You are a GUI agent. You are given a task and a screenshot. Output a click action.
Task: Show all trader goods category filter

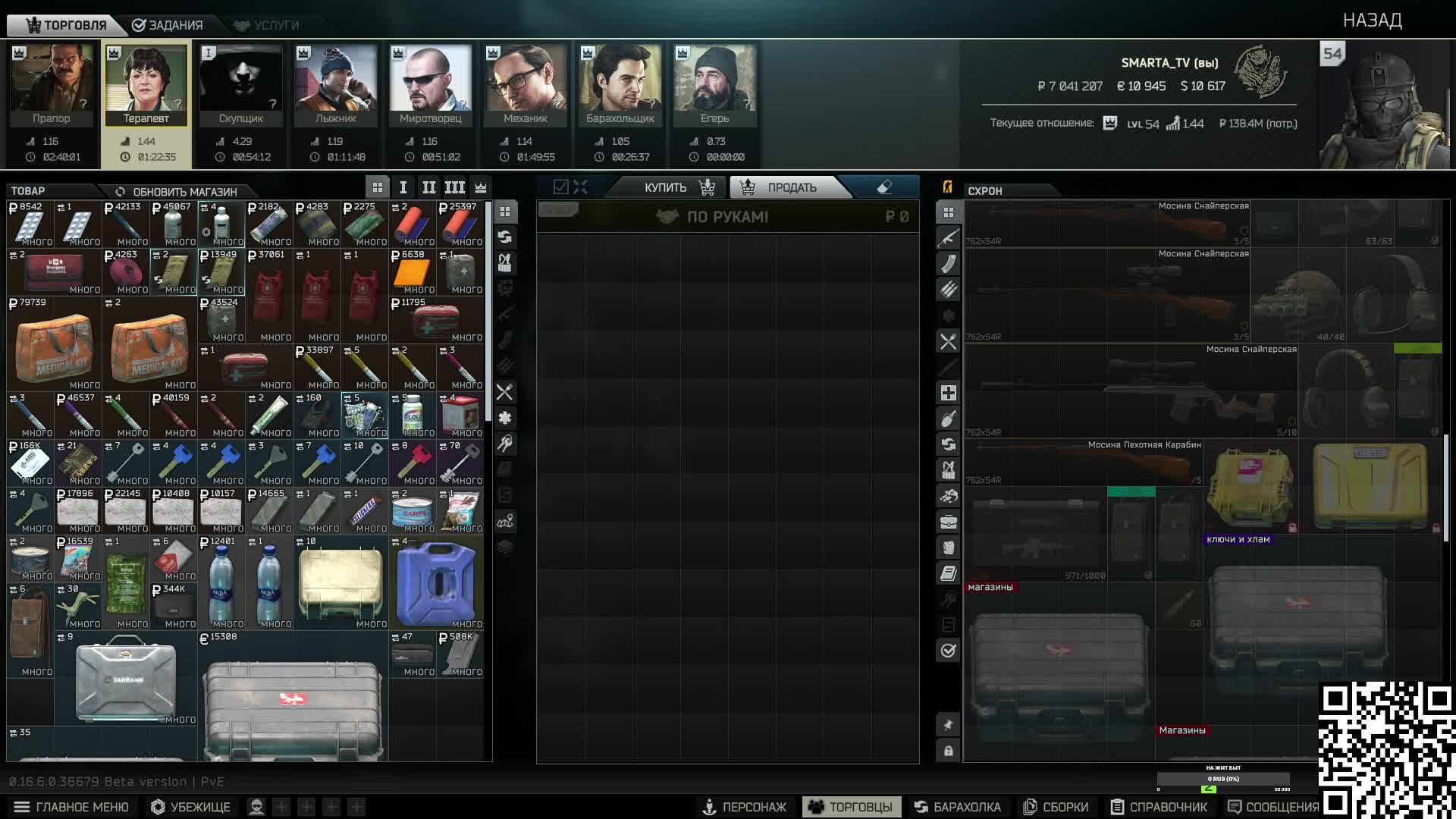tap(505, 212)
